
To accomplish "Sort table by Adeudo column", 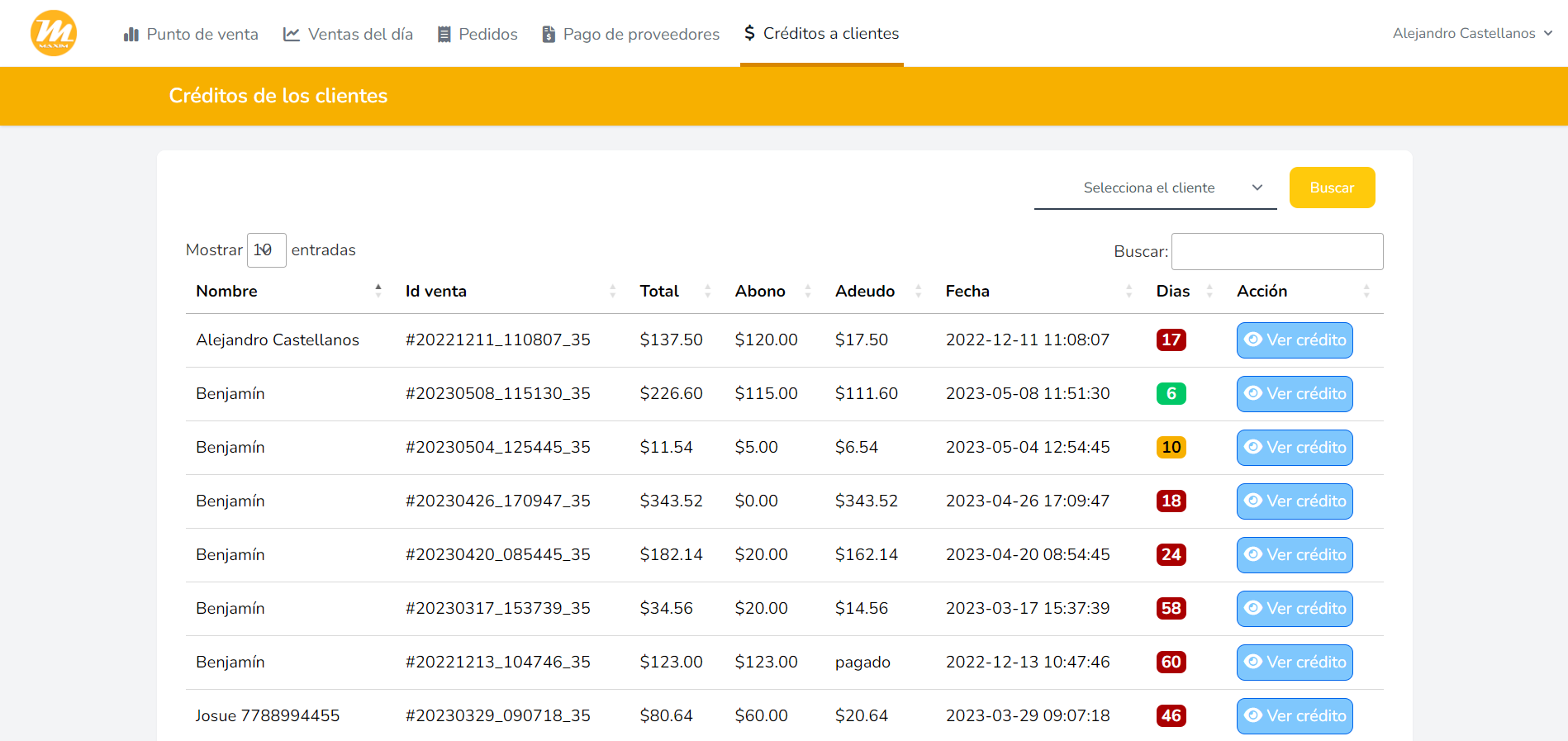I will pos(879,291).
